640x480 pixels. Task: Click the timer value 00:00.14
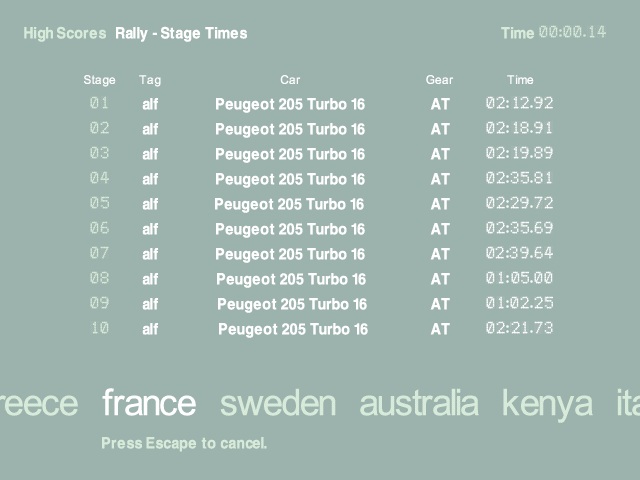(x=572, y=32)
